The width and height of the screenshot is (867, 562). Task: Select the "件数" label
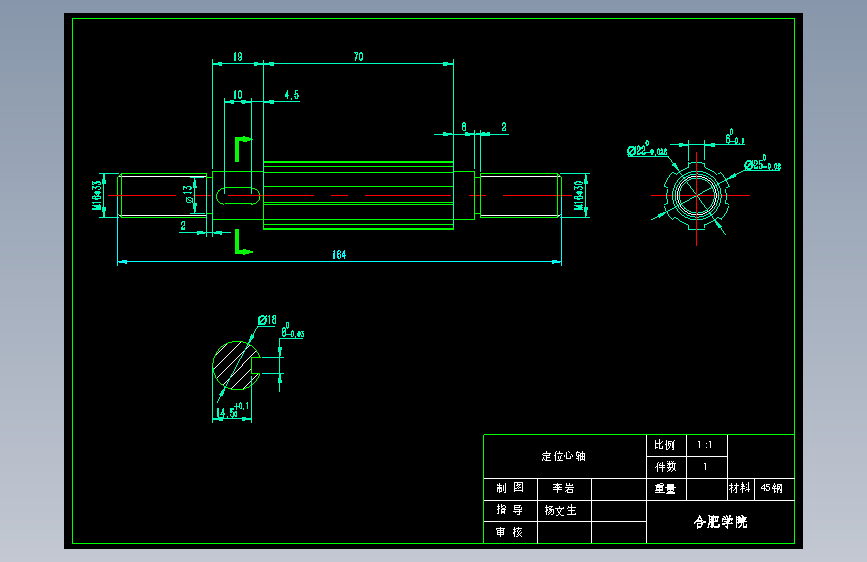[x=665, y=467]
